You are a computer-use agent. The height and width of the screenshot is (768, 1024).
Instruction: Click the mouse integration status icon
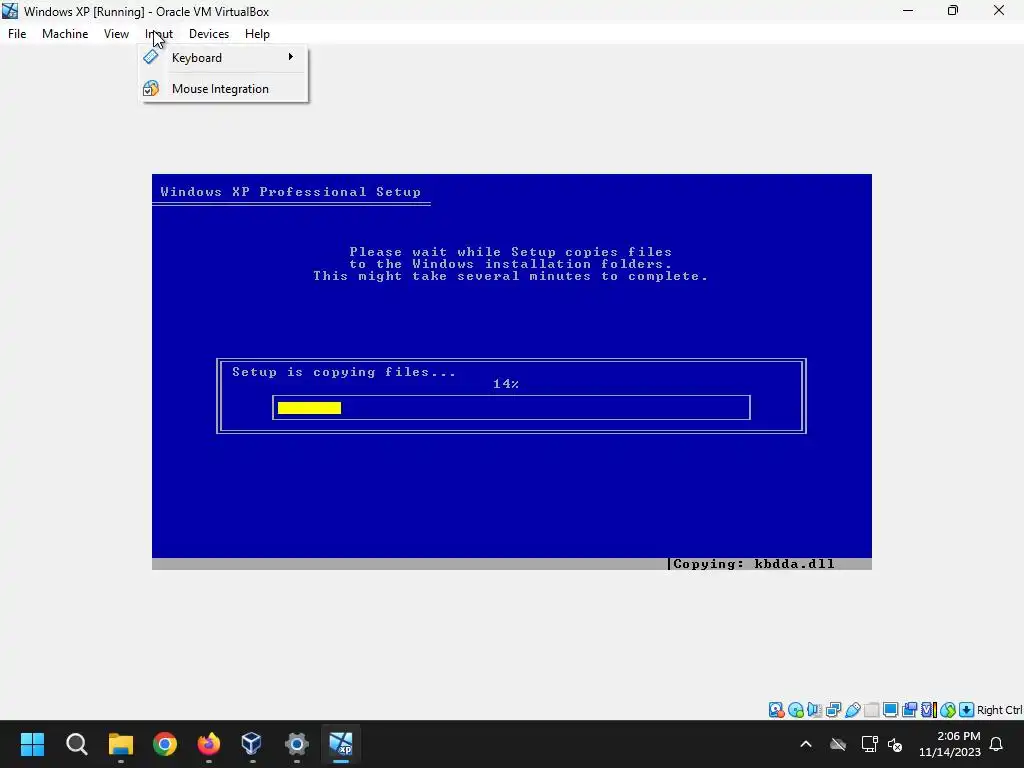(x=948, y=710)
